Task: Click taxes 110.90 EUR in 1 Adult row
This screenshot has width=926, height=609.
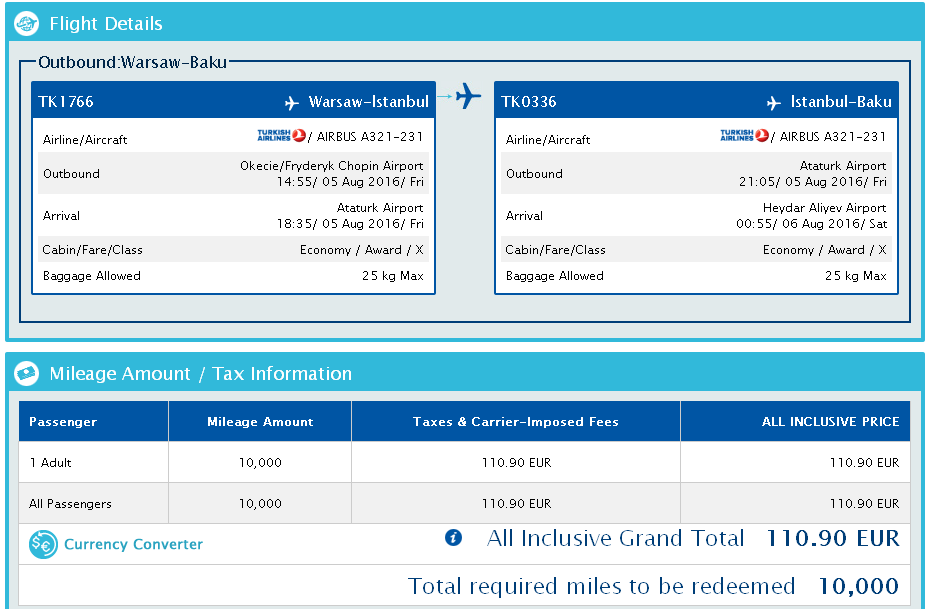Action: (517, 463)
